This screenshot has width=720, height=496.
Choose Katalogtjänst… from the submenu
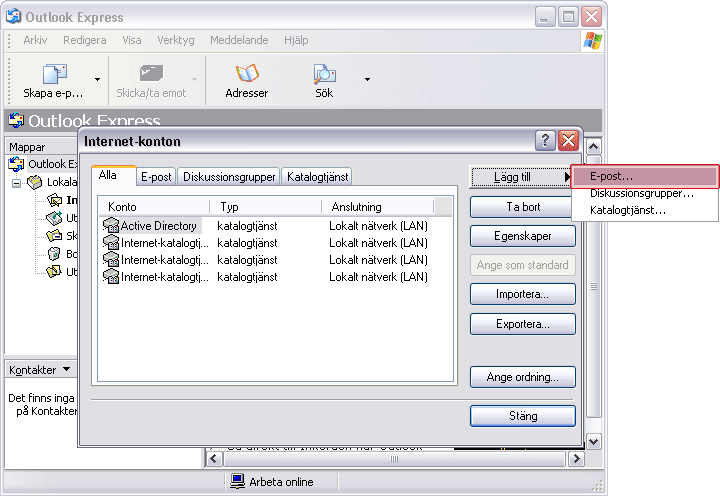(627, 210)
